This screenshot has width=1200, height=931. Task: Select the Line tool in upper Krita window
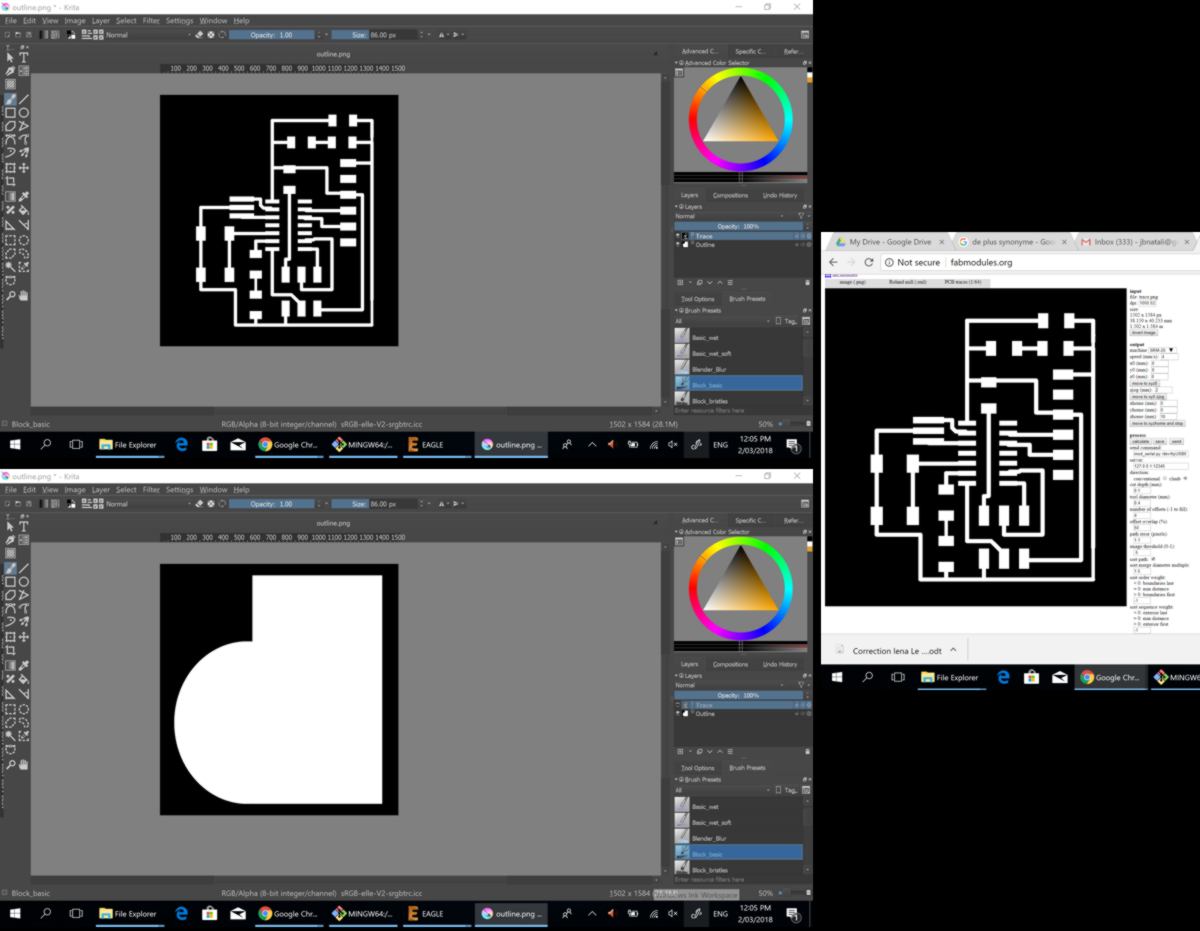[x=25, y=99]
